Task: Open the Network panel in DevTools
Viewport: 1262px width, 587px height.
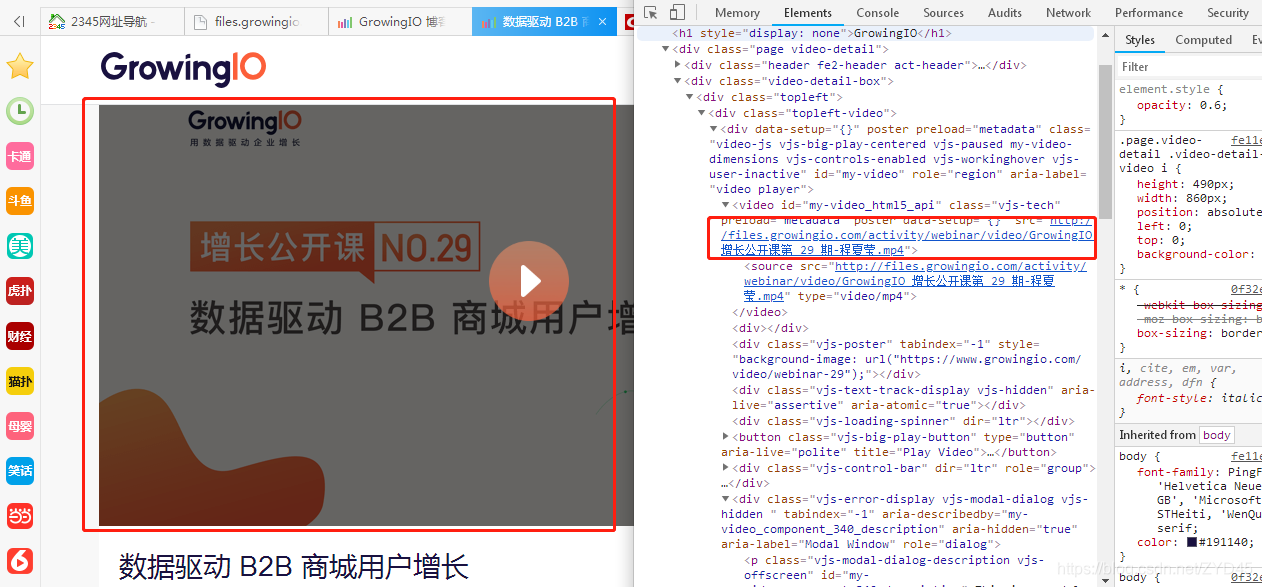Action: [1068, 13]
